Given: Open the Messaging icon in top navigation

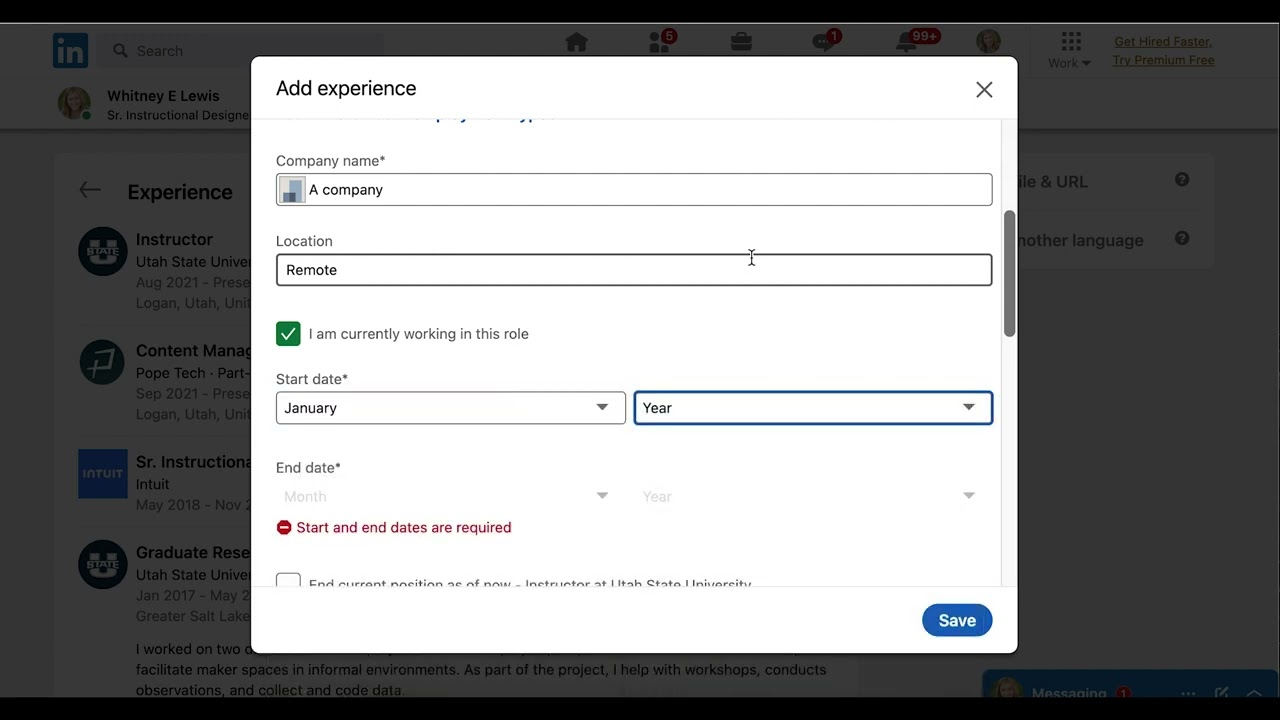Looking at the screenshot, I should 824,42.
